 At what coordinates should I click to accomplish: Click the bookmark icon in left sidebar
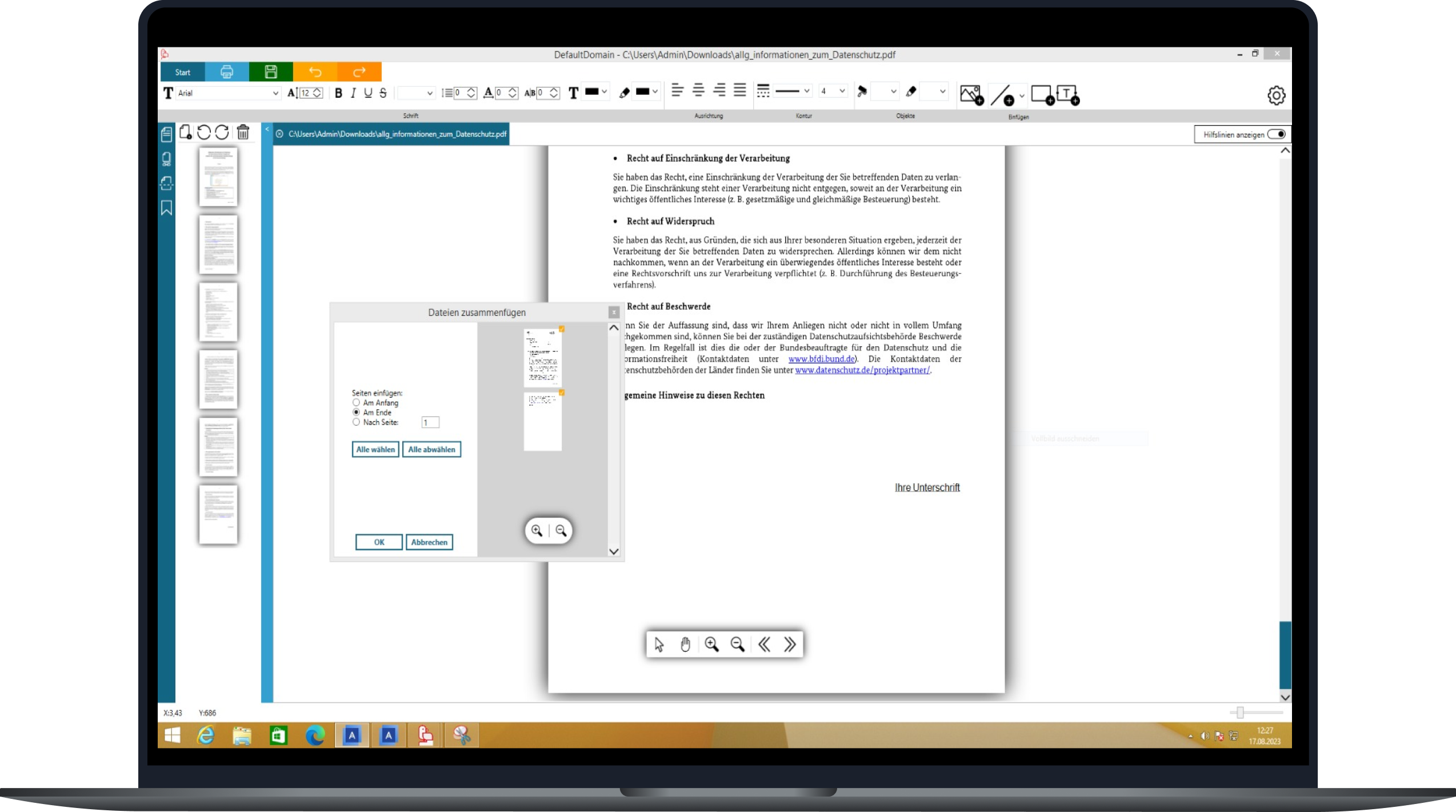coord(166,208)
